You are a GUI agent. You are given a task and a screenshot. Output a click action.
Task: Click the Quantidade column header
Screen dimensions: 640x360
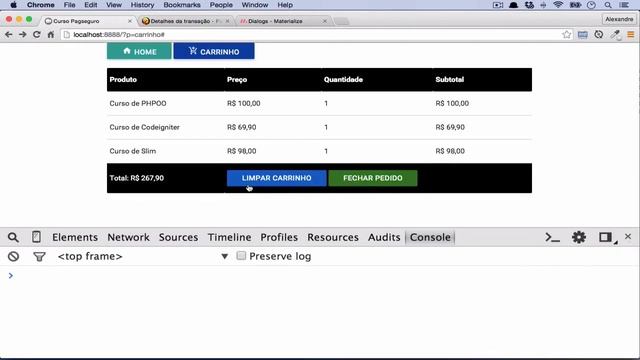click(x=343, y=80)
